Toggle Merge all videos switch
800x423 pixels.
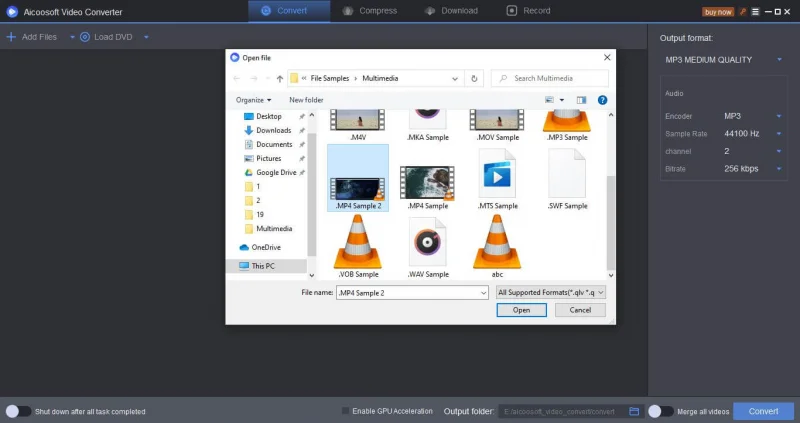point(660,411)
